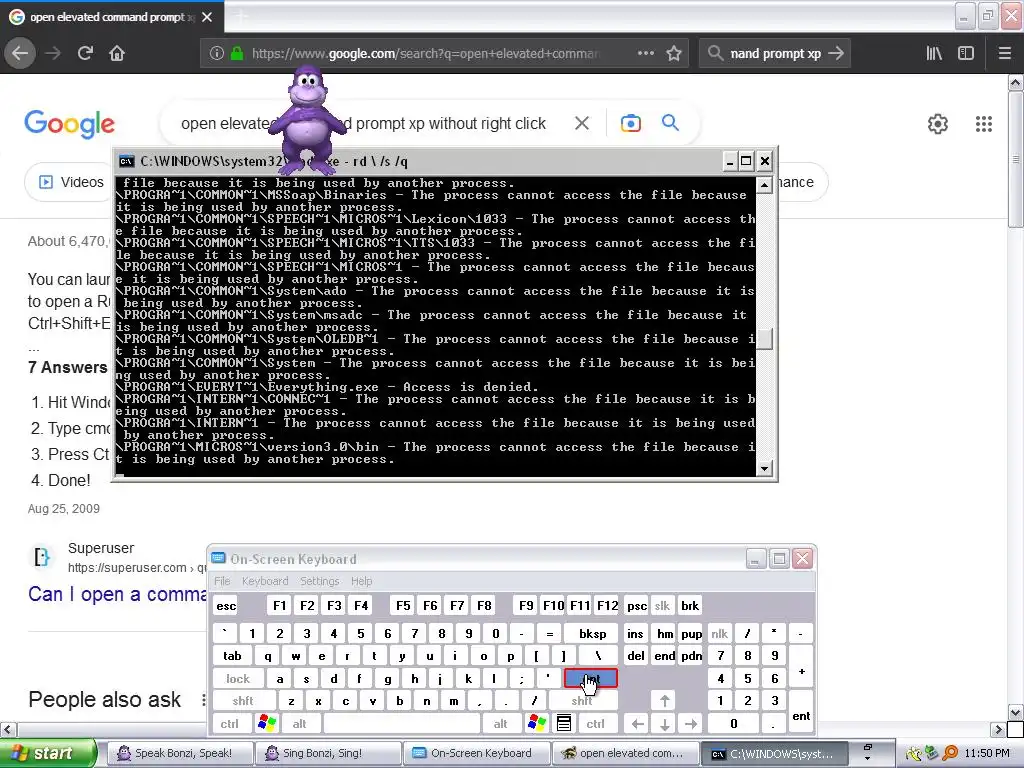Image resolution: width=1024 pixels, height=768 pixels.
Task: Click the tab key on On-Screen Keyboard
Action: 232,656
